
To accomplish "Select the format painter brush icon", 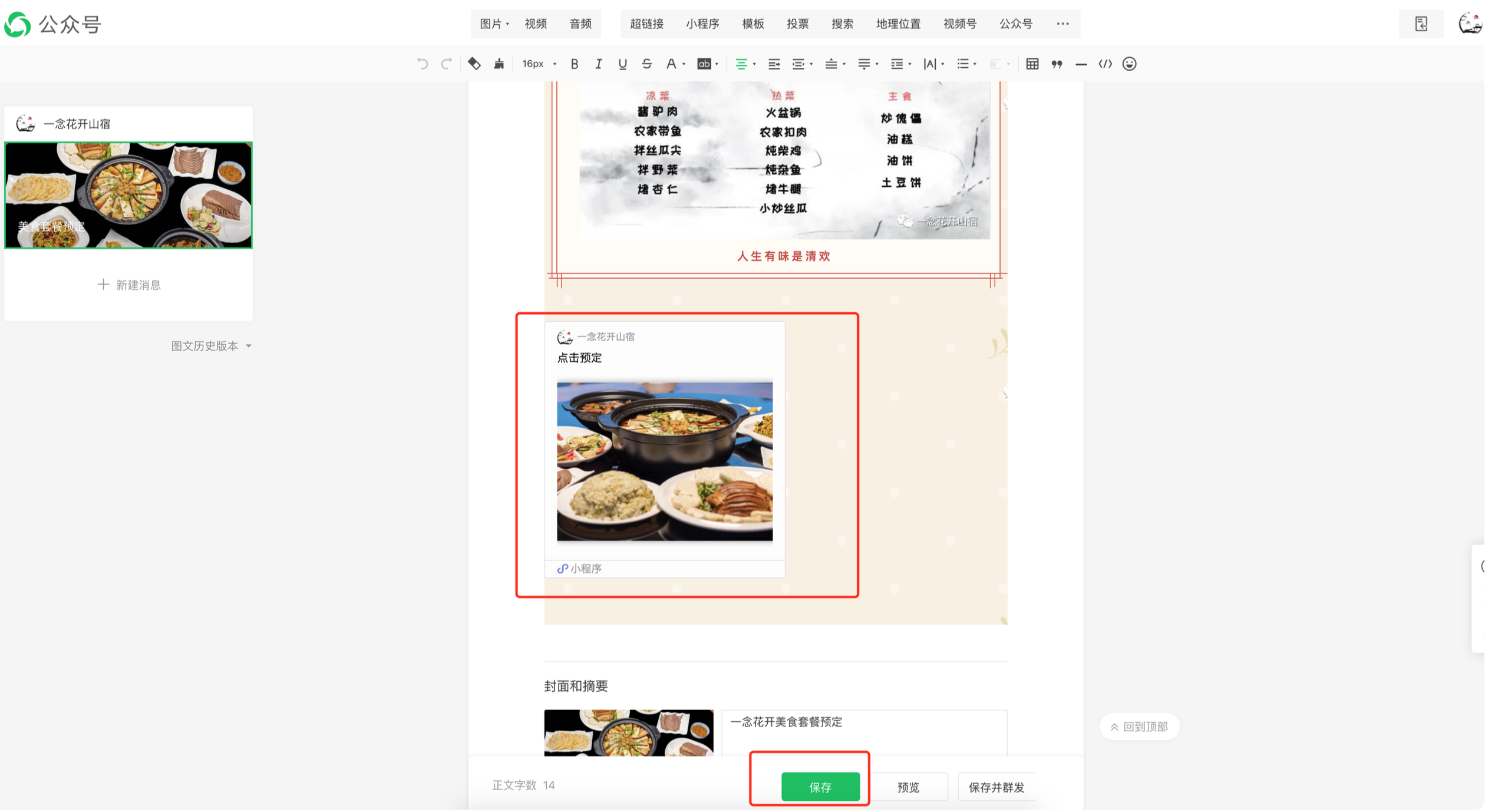I will [x=499, y=64].
